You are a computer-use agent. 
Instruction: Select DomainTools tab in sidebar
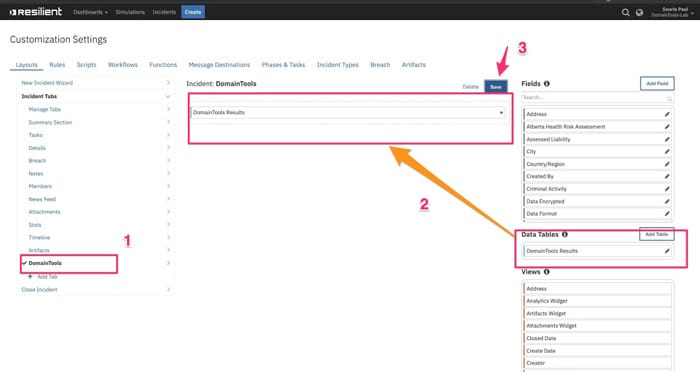click(45, 263)
